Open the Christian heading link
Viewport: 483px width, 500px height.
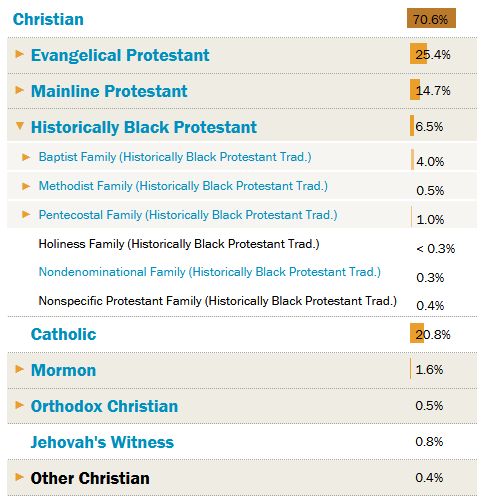click(48, 19)
